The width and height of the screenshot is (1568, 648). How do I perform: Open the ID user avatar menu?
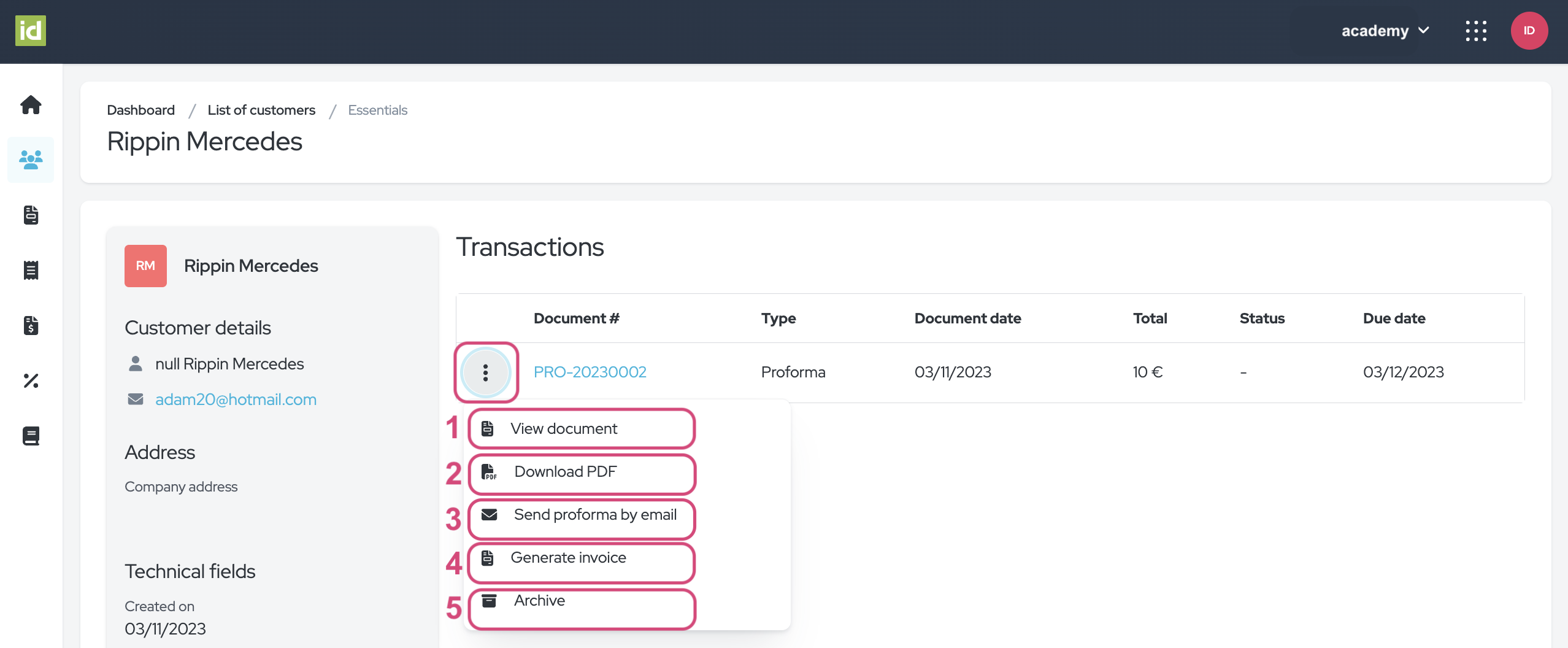coord(1529,31)
